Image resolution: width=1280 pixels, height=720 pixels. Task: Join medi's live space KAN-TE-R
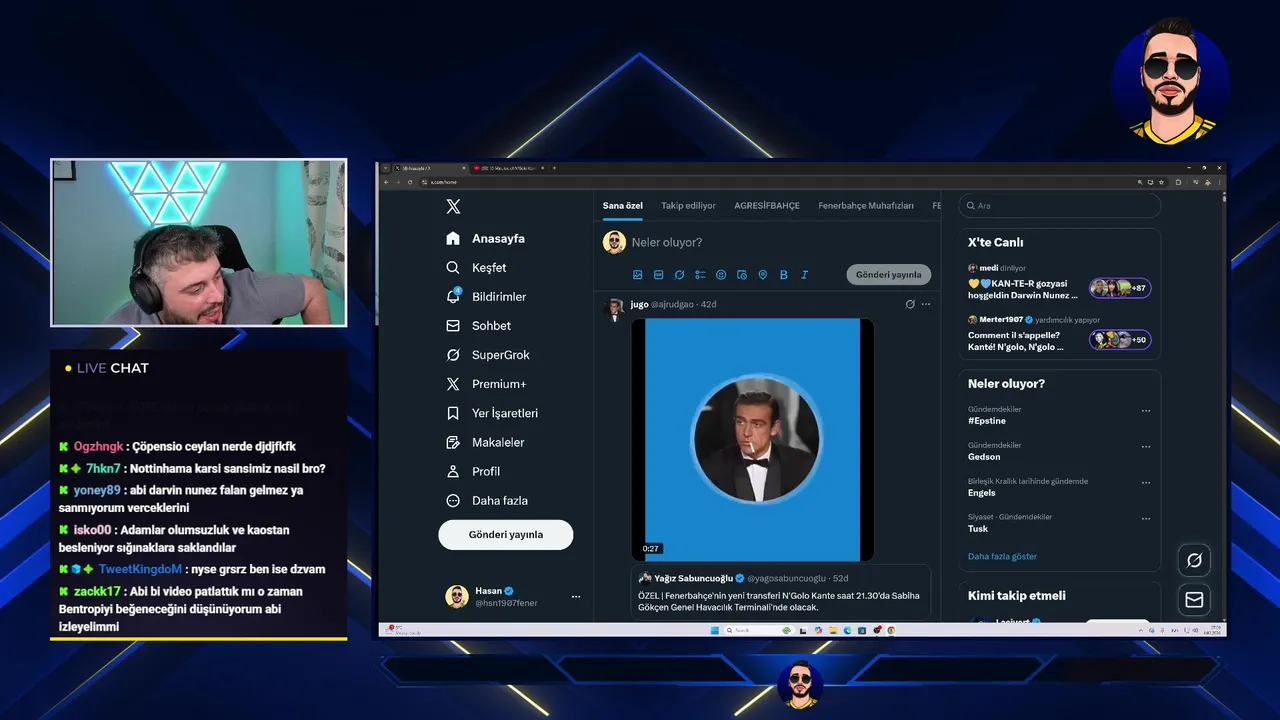(1022, 289)
